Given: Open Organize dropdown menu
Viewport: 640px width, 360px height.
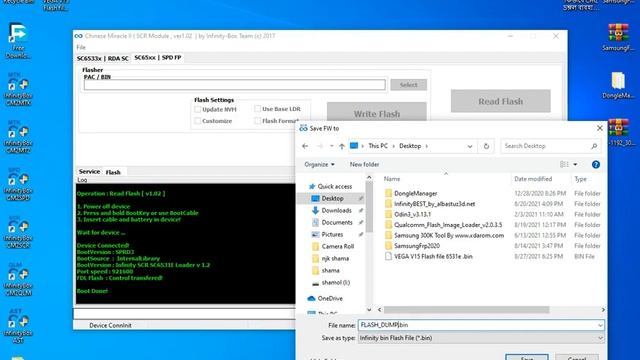Looking at the screenshot, I should pos(319,164).
